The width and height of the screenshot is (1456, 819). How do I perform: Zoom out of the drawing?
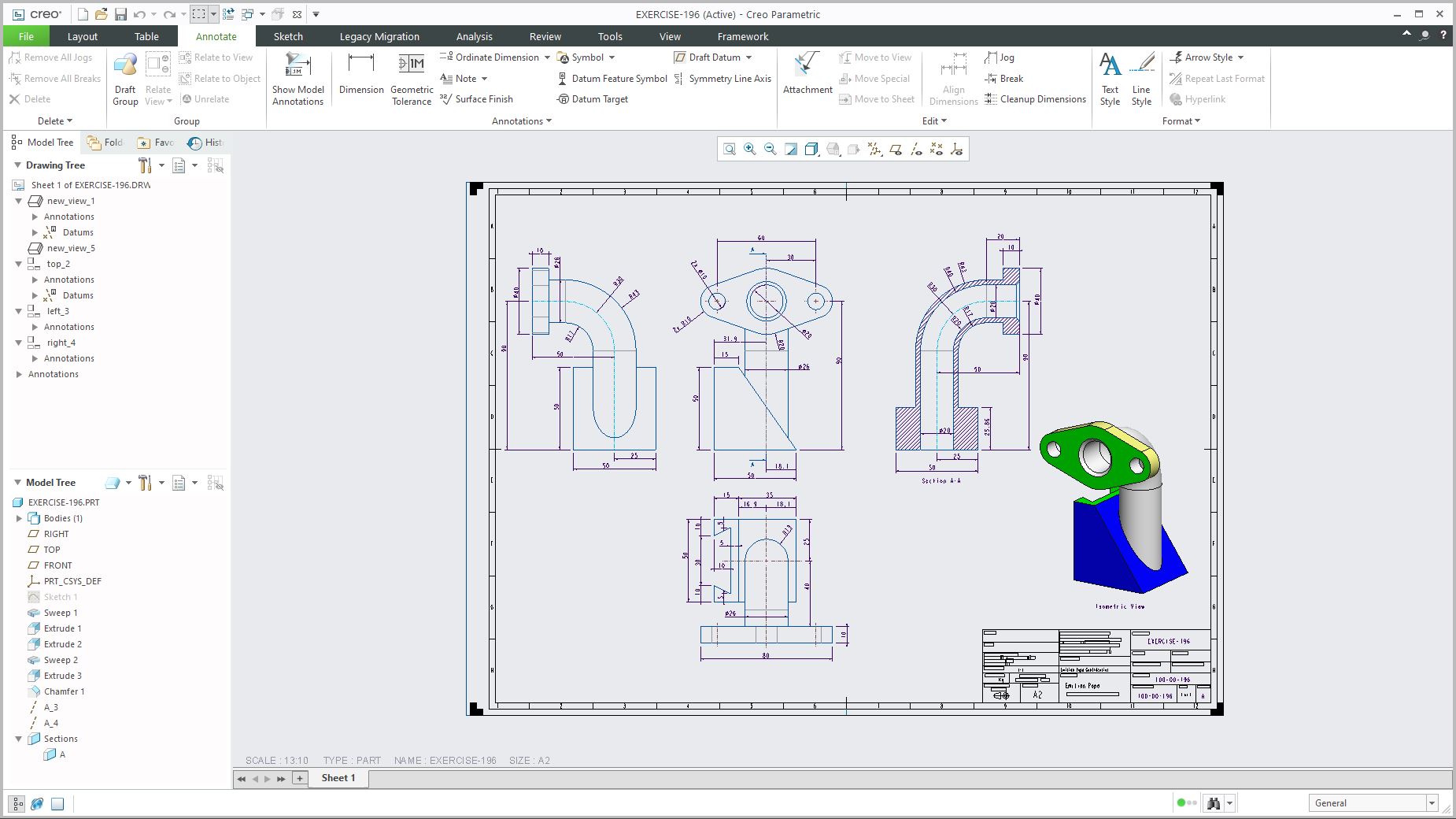(770, 149)
